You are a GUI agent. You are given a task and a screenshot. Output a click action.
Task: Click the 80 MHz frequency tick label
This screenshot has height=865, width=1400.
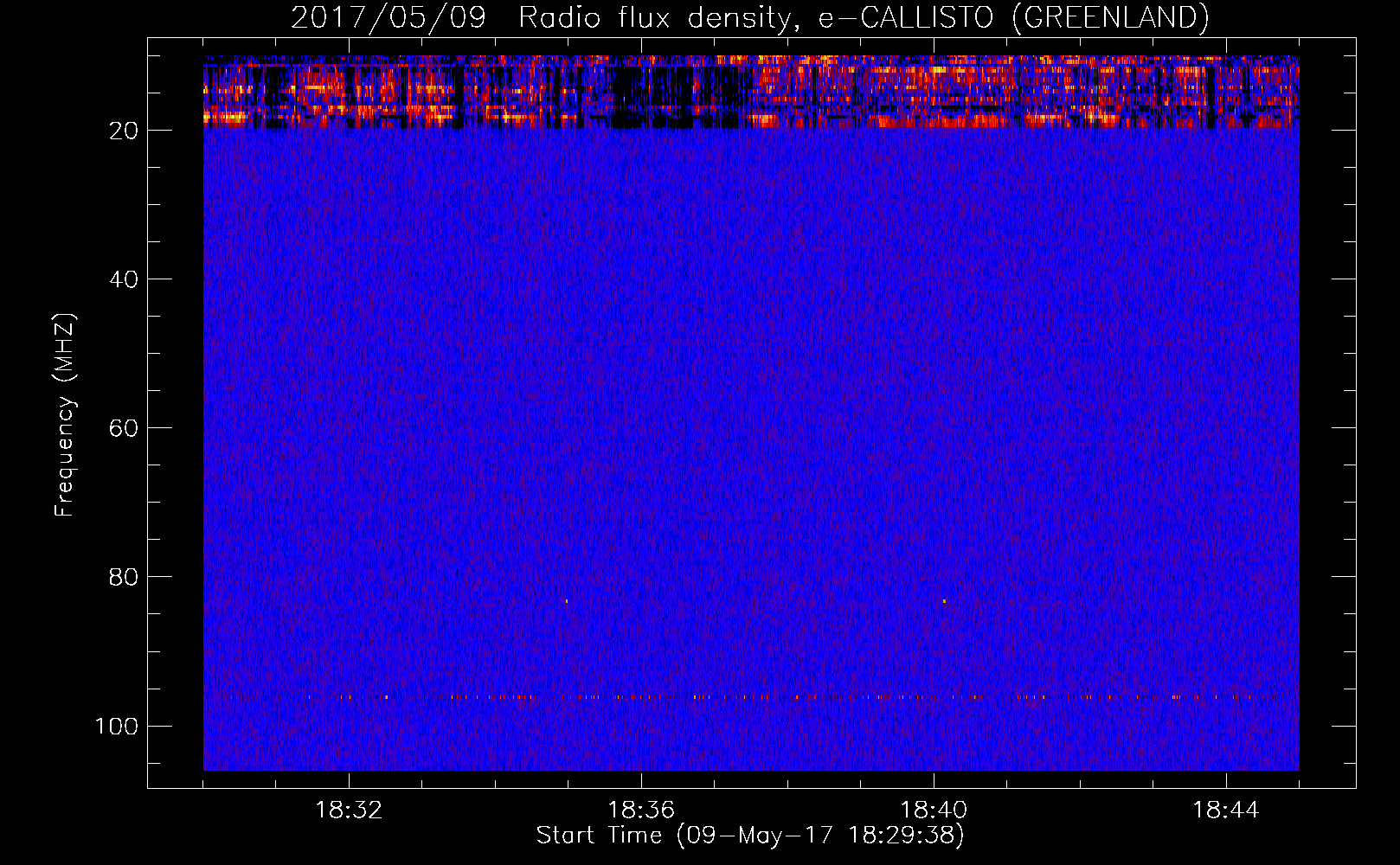(x=124, y=577)
